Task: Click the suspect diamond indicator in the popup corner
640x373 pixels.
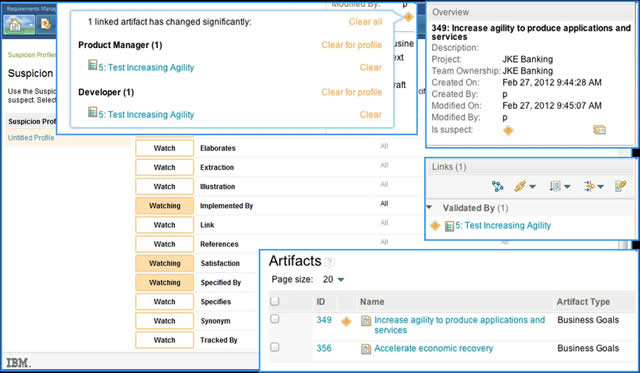Action: [408, 17]
